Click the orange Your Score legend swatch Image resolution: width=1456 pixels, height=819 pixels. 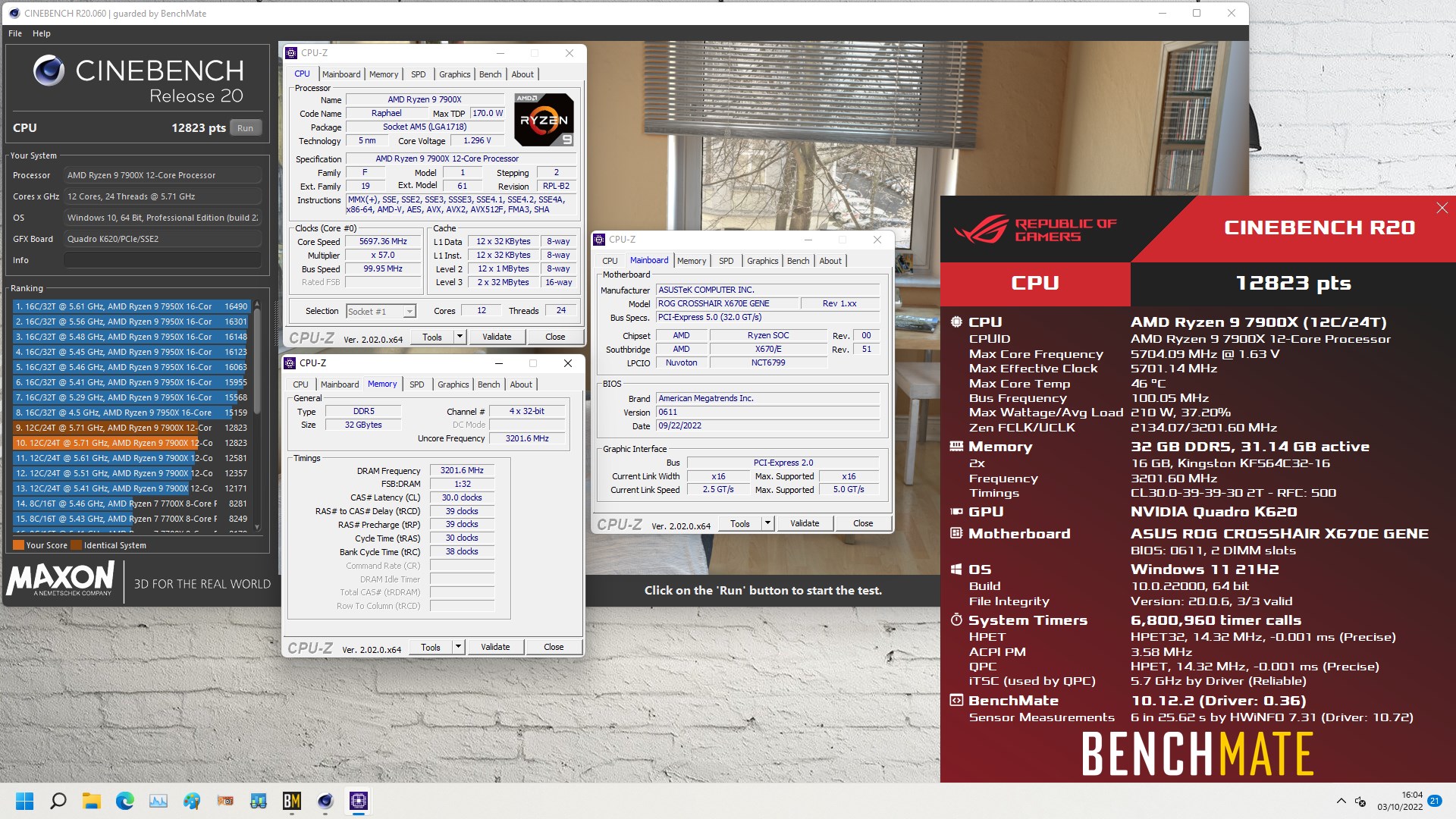tap(18, 544)
